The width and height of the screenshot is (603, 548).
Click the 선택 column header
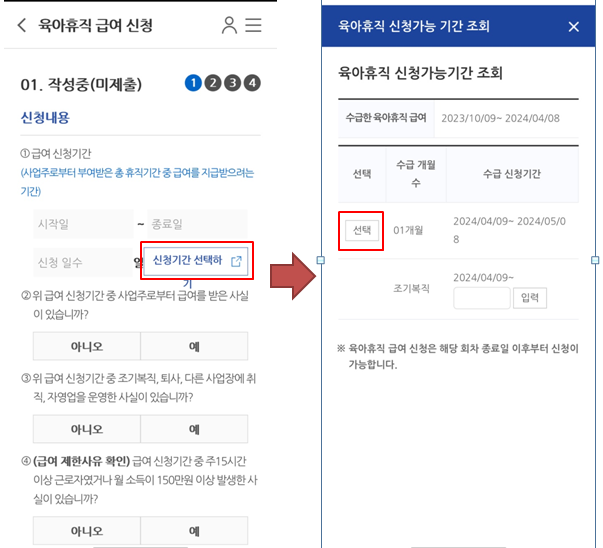(x=362, y=174)
